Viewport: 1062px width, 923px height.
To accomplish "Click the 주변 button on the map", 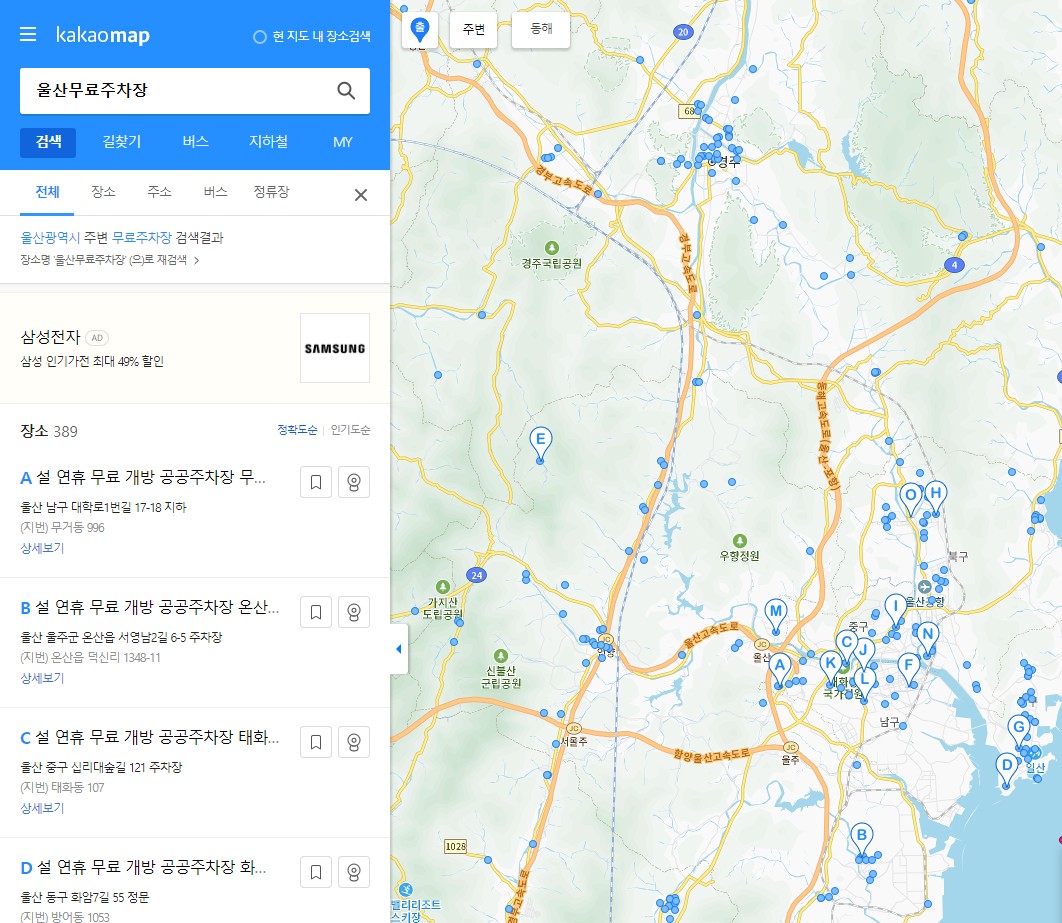I will point(473,30).
